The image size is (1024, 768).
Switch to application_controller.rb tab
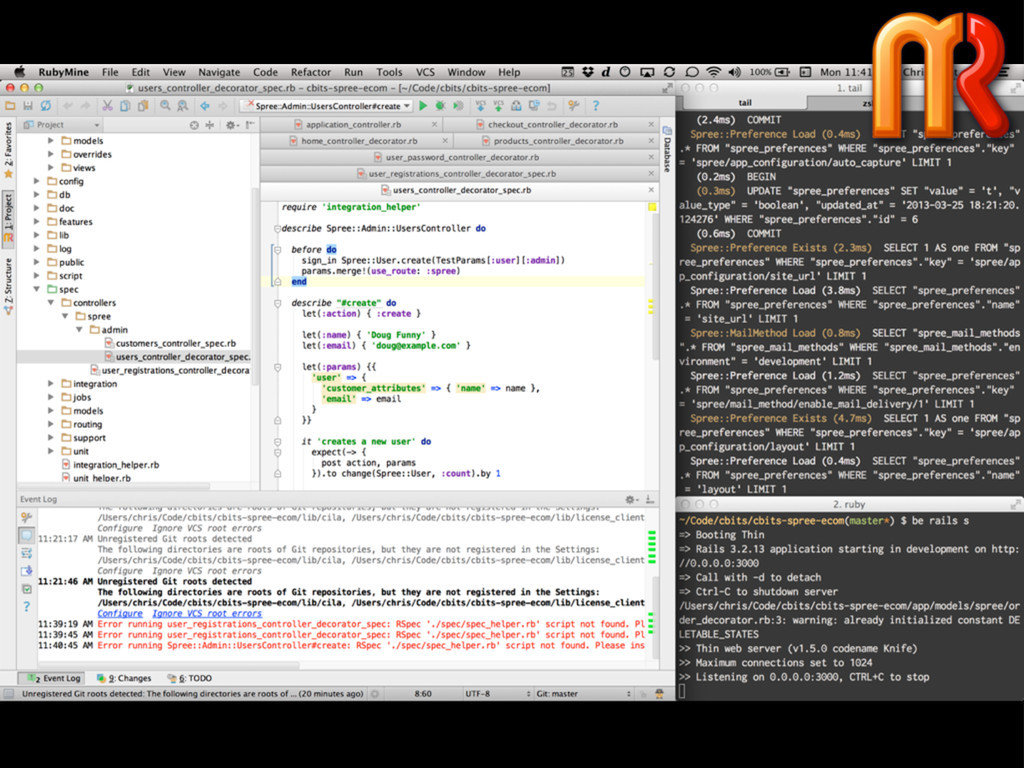point(353,124)
